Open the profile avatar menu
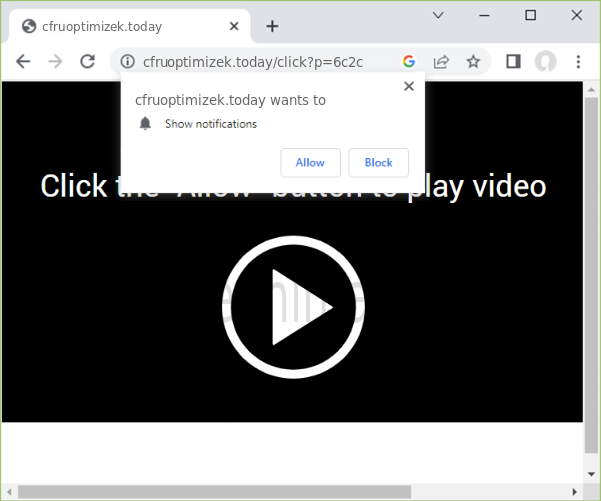The height and width of the screenshot is (501, 601). pyautogui.click(x=545, y=61)
